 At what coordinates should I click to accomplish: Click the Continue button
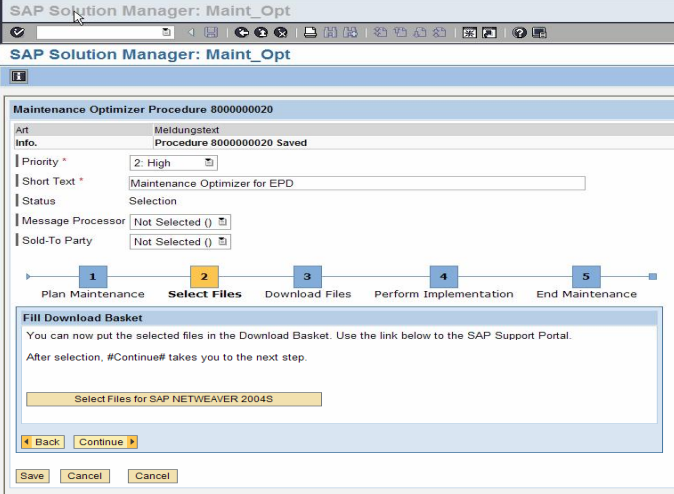pyautogui.click(x=105, y=442)
